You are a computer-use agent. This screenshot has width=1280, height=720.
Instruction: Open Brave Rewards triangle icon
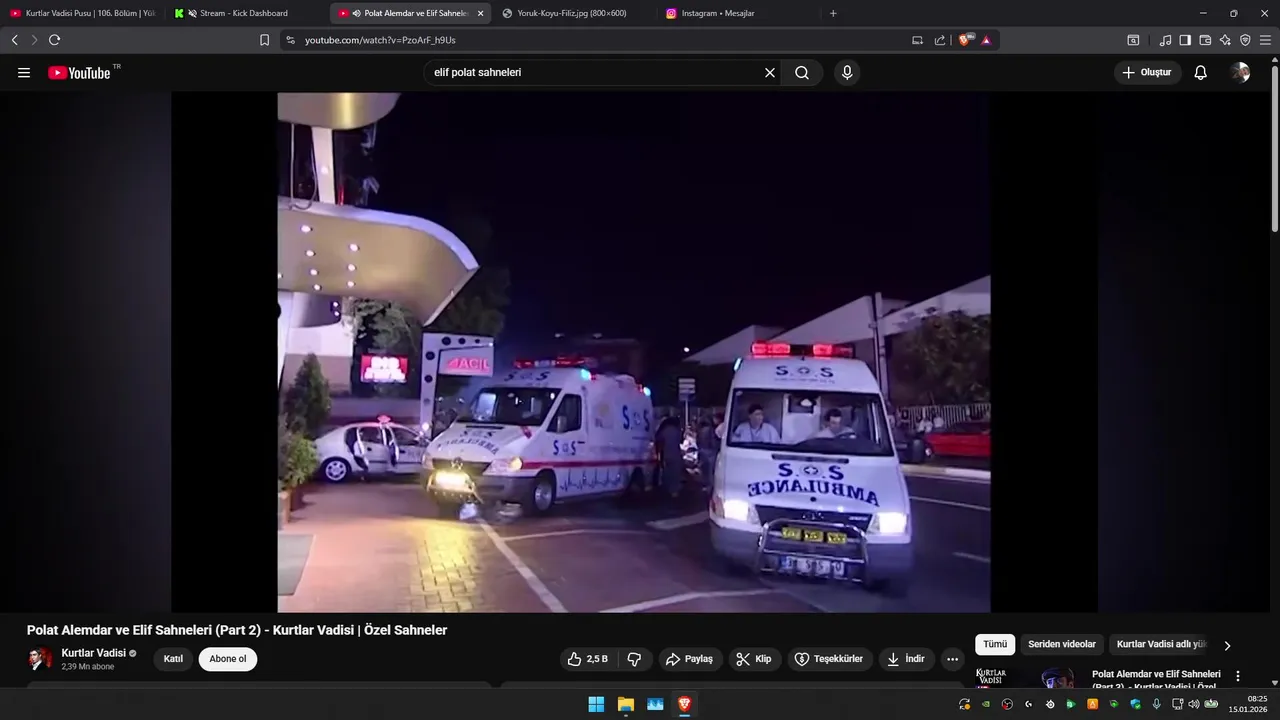986,40
